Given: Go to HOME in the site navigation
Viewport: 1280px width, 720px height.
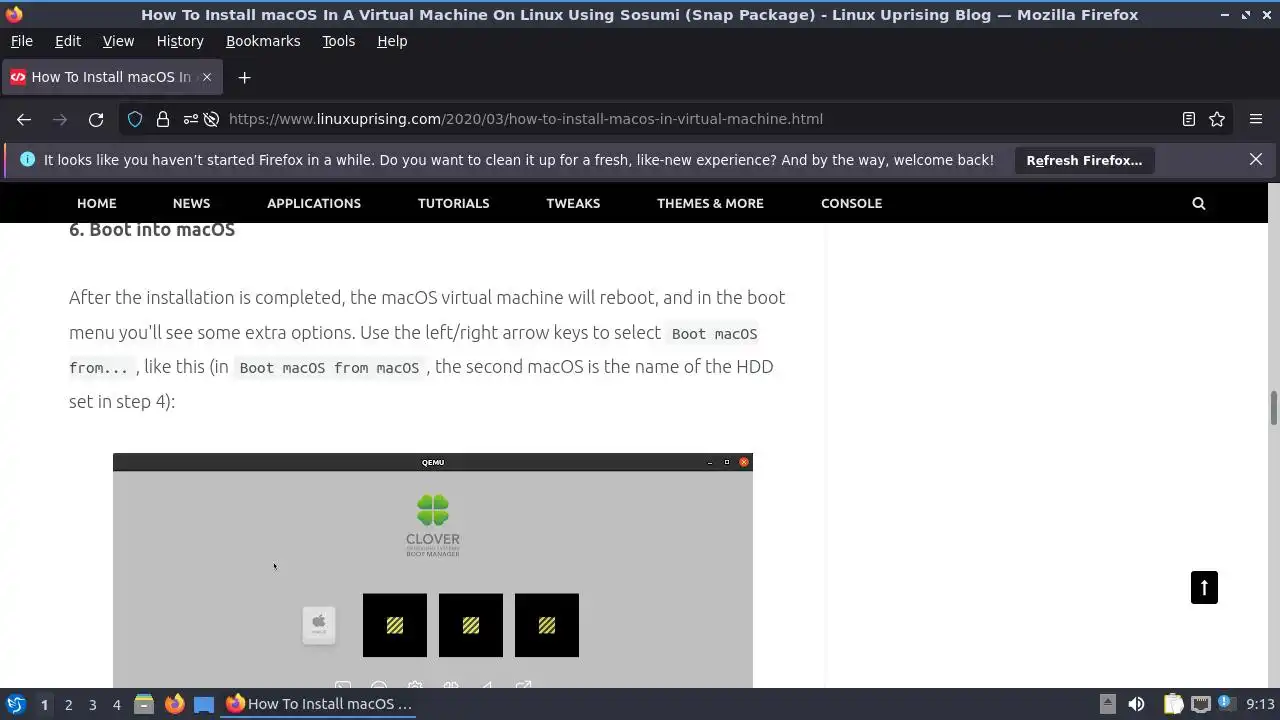Looking at the screenshot, I should pos(97,203).
